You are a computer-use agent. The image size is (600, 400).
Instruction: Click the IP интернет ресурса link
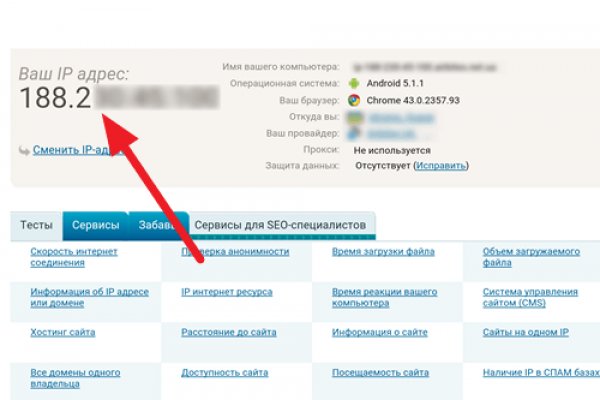click(226, 292)
